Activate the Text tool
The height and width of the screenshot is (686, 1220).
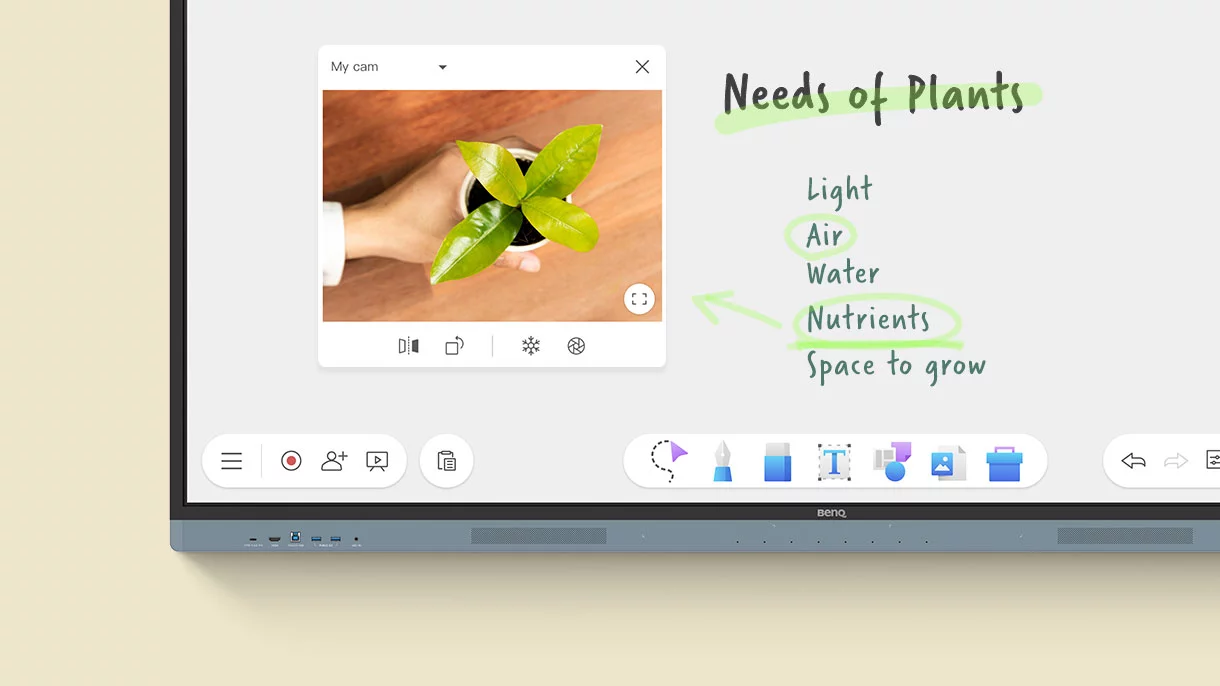pos(834,462)
